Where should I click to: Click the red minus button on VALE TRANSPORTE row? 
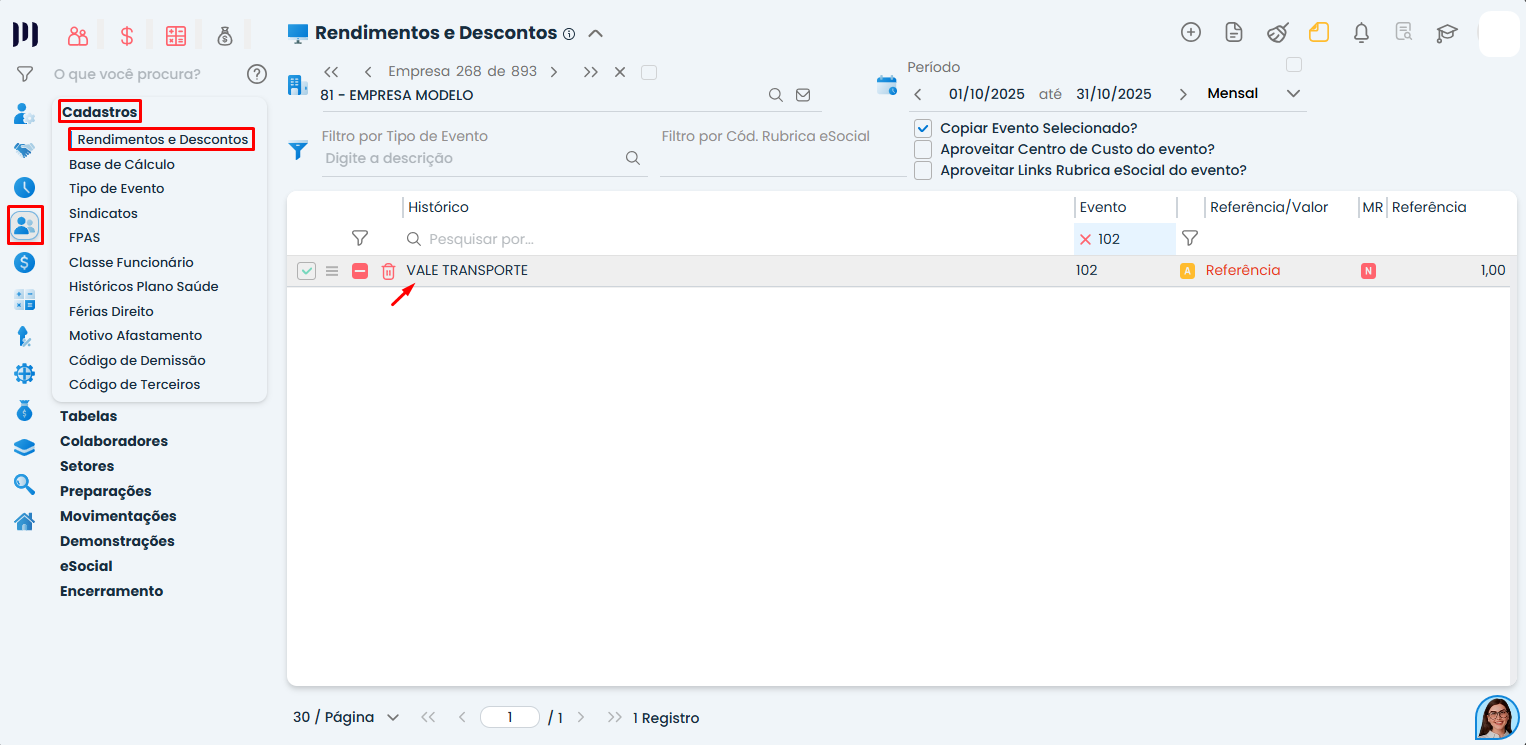point(360,271)
